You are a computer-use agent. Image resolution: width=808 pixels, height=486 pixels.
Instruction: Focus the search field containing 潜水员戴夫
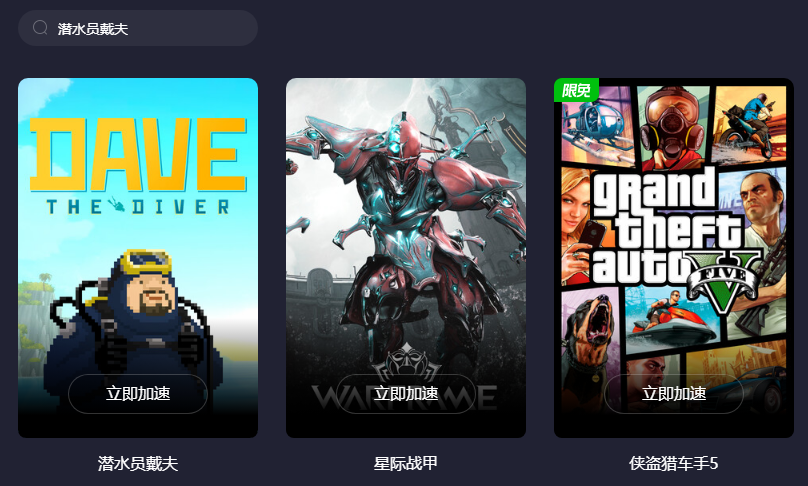pyautogui.click(x=138, y=28)
